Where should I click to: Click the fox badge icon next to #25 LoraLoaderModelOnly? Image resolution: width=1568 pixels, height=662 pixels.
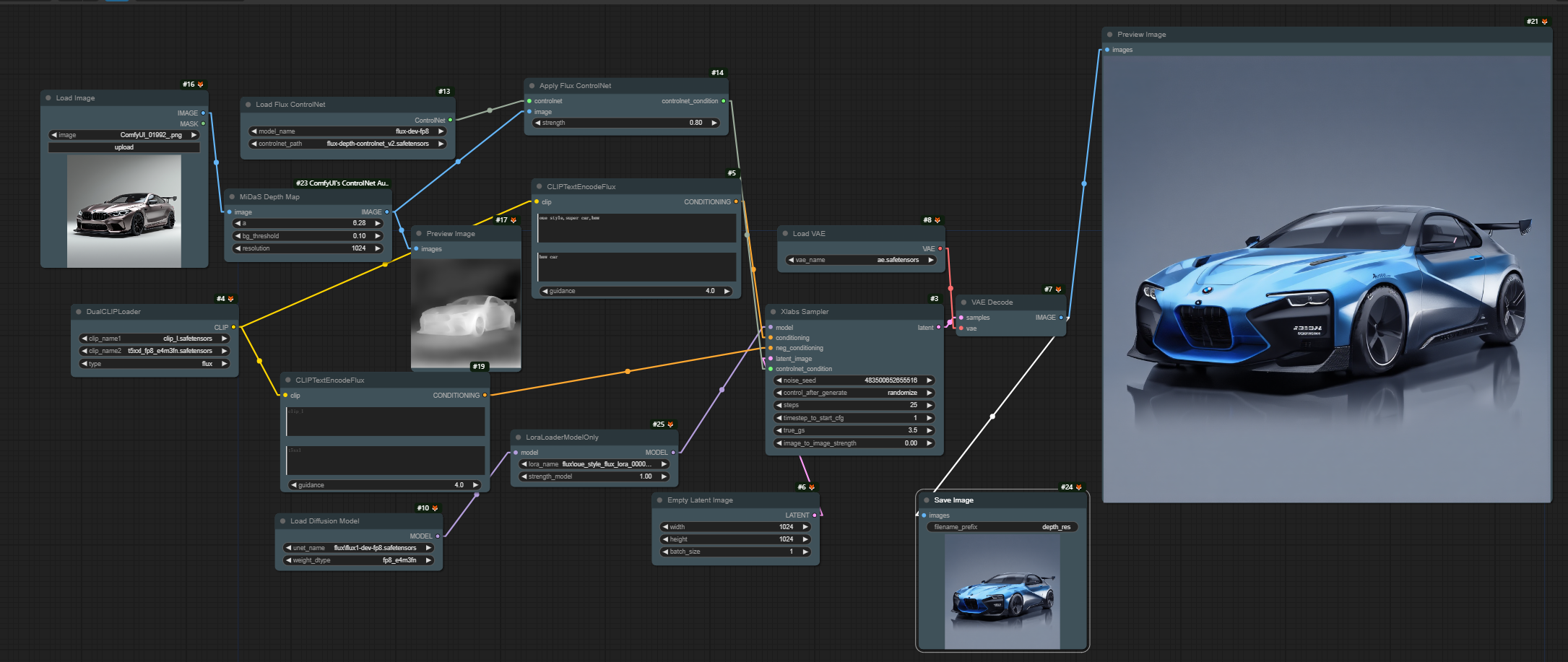point(670,424)
